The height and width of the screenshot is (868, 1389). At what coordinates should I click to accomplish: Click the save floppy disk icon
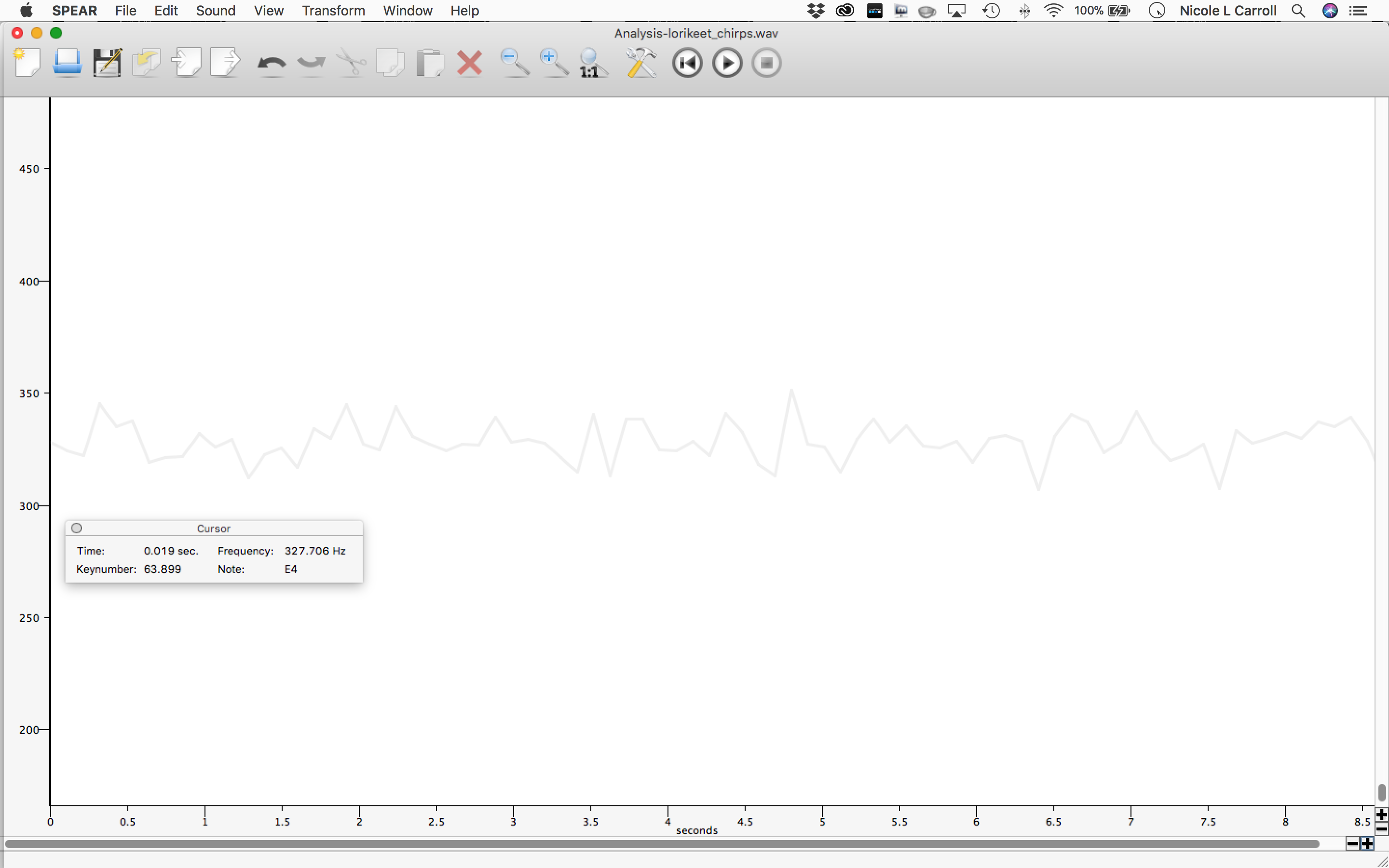(x=107, y=63)
